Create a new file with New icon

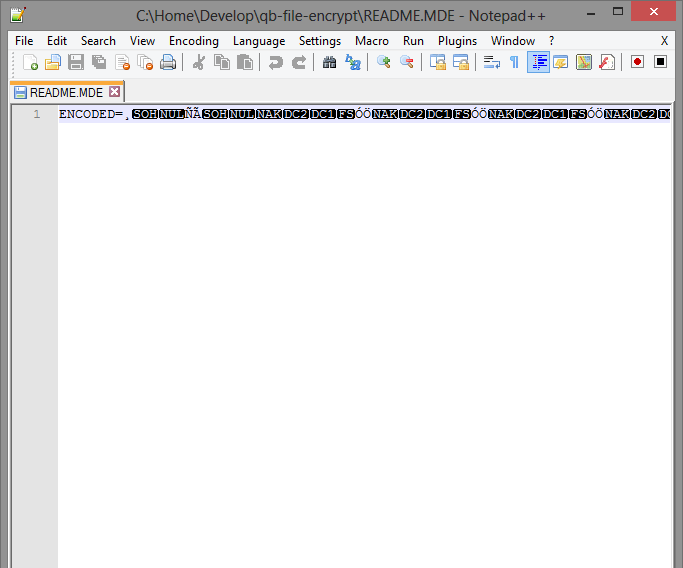point(30,62)
